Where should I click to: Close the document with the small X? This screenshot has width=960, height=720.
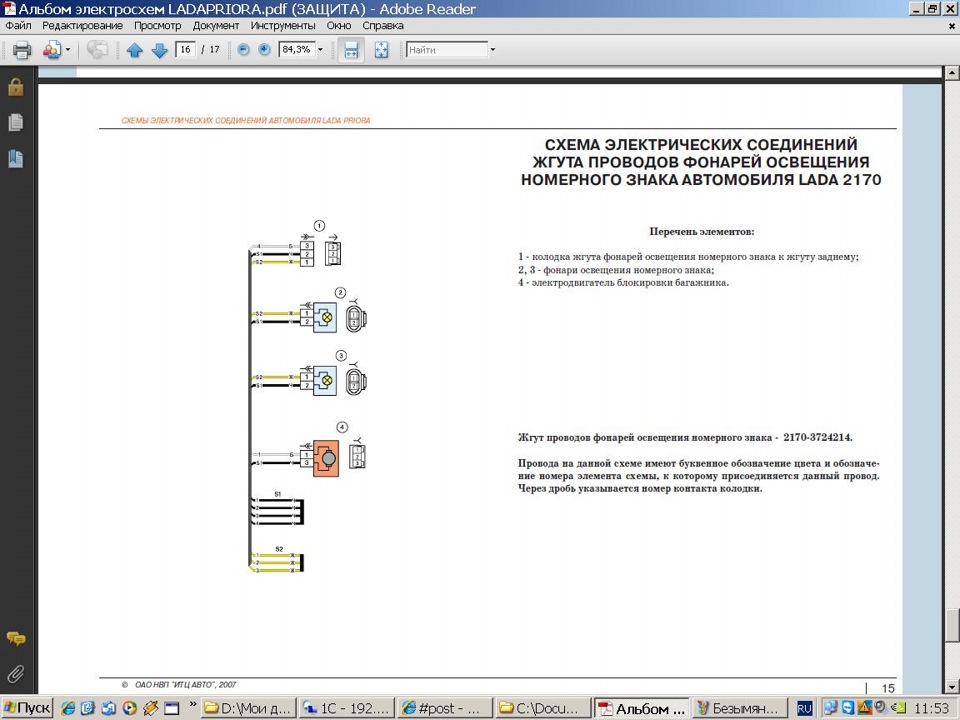click(x=951, y=26)
